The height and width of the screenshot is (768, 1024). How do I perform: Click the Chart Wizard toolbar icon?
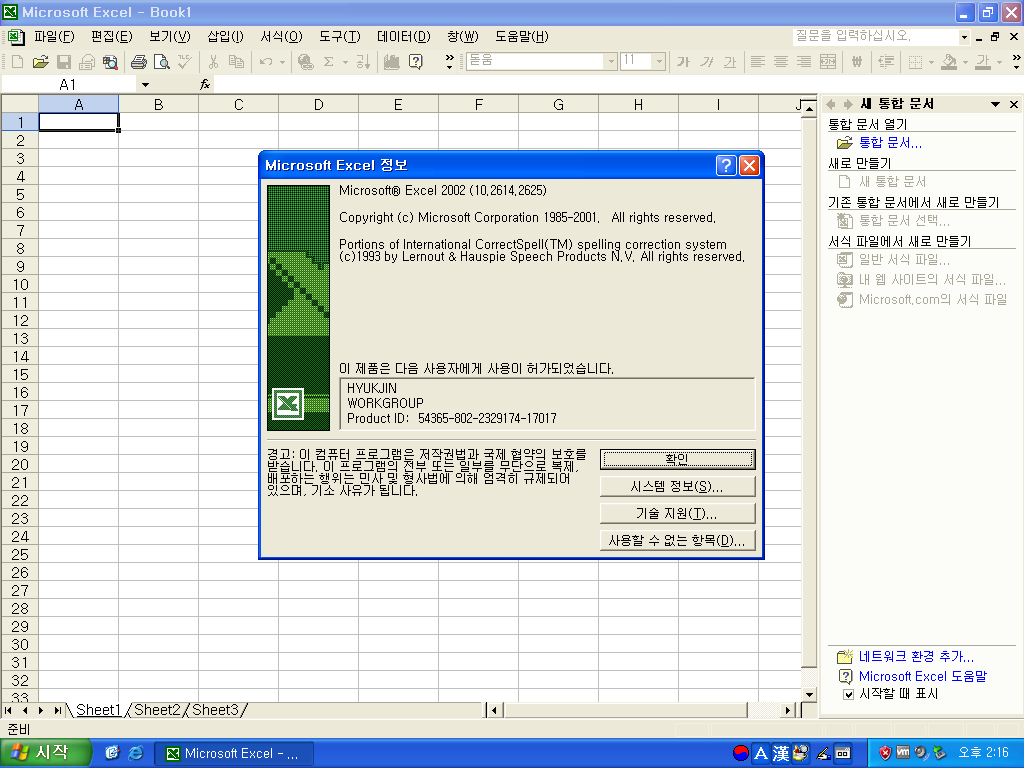[x=392, y=62]
